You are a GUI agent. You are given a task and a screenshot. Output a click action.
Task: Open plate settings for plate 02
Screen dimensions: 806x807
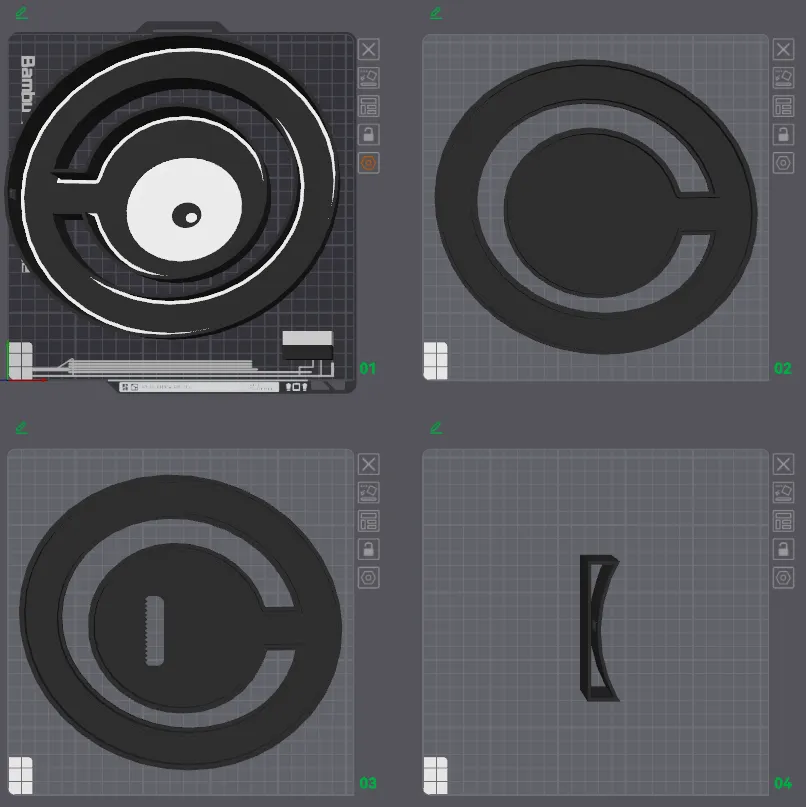point(783,162)
